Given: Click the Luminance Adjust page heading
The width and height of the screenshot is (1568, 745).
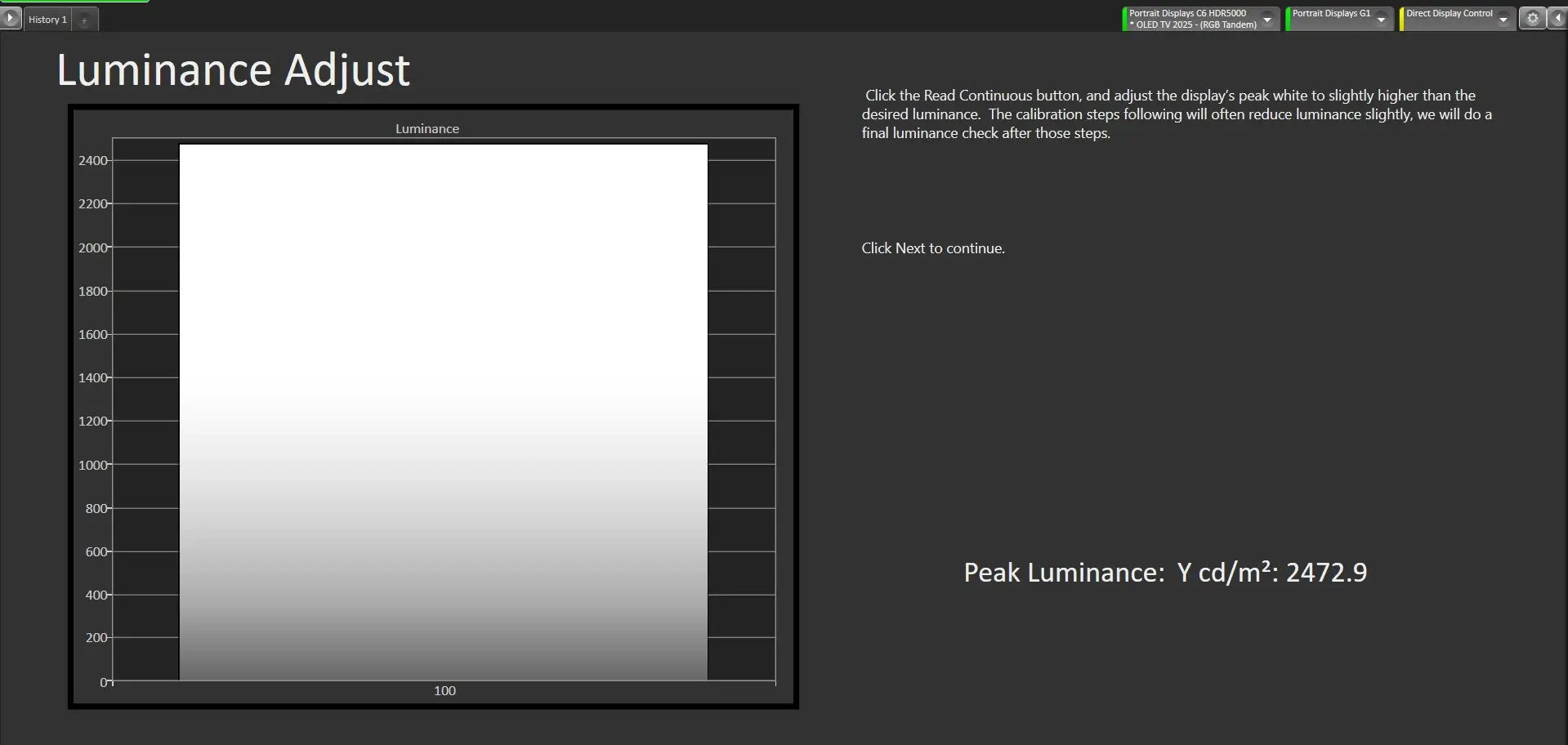Looking at the screenshot, I should pos(233,70).
